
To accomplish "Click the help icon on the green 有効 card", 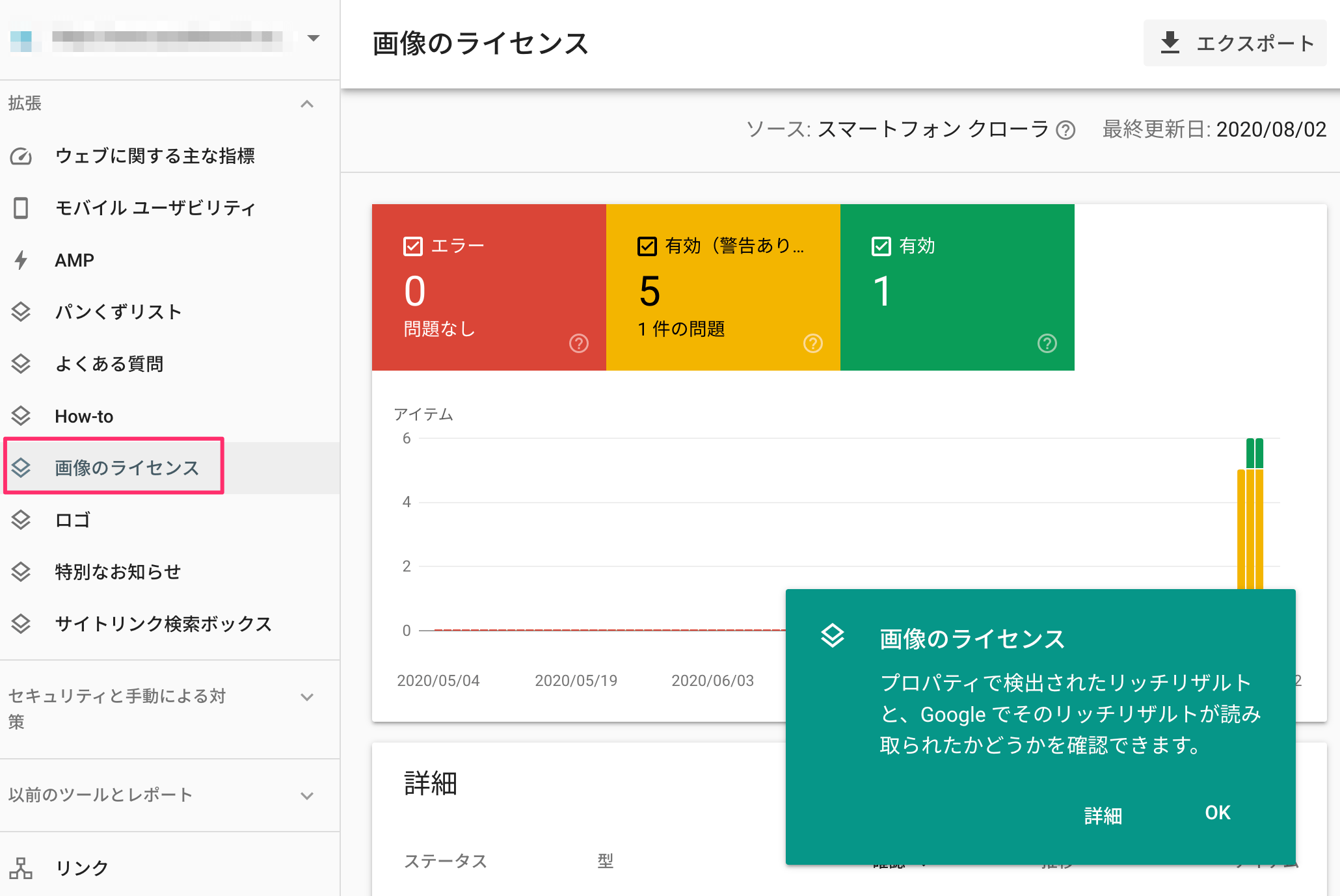I will pos(1047,343).
